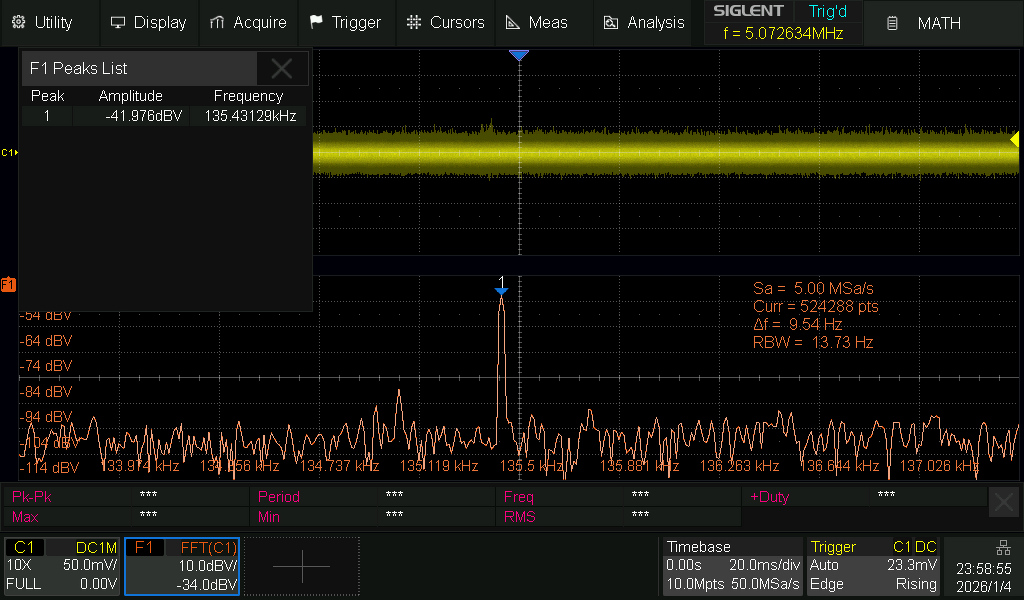
Task: Click the frequency counter readout 5.072634MHz
Action: tap(783, 33)
